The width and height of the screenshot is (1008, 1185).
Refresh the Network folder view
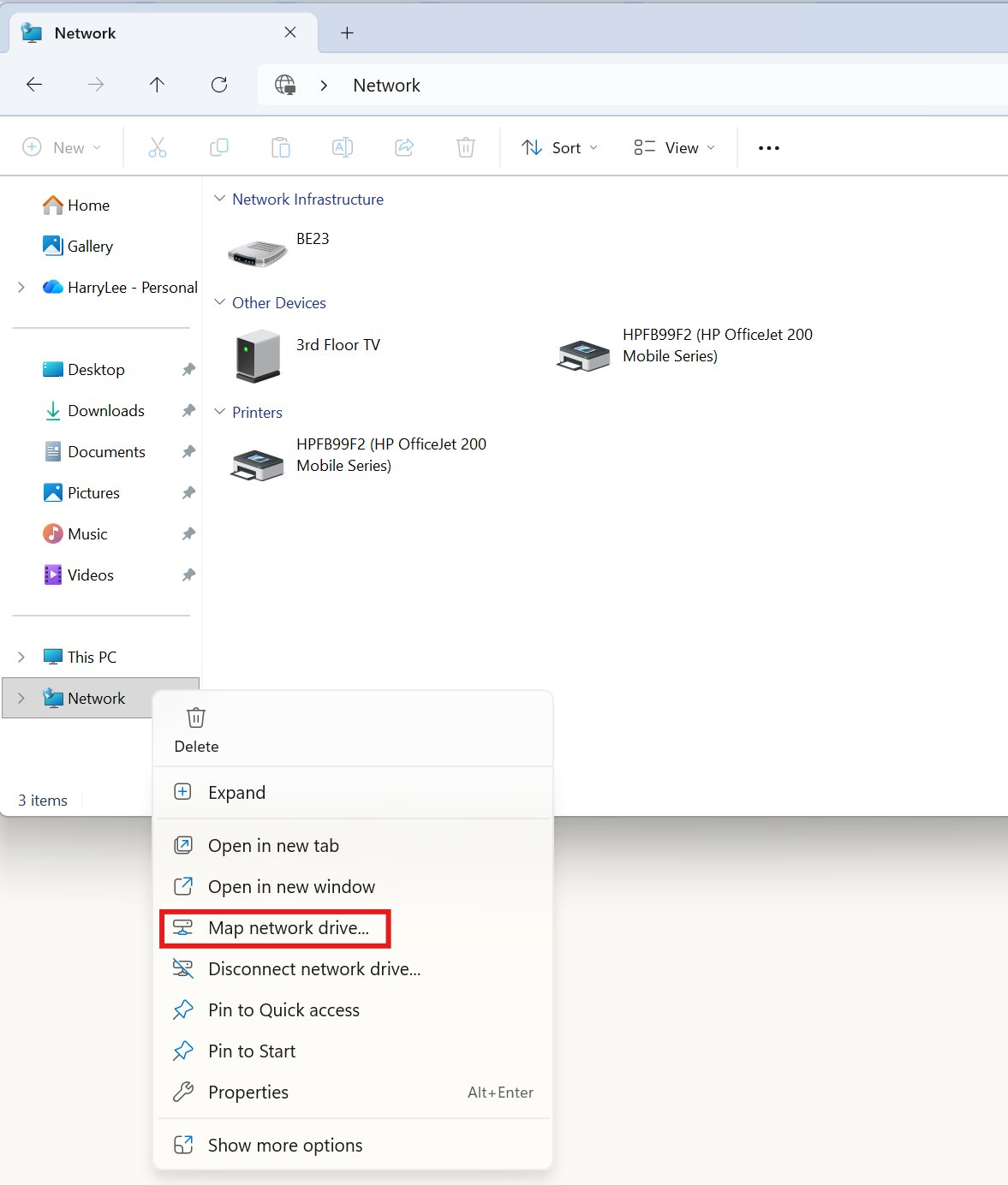(219, 85)
